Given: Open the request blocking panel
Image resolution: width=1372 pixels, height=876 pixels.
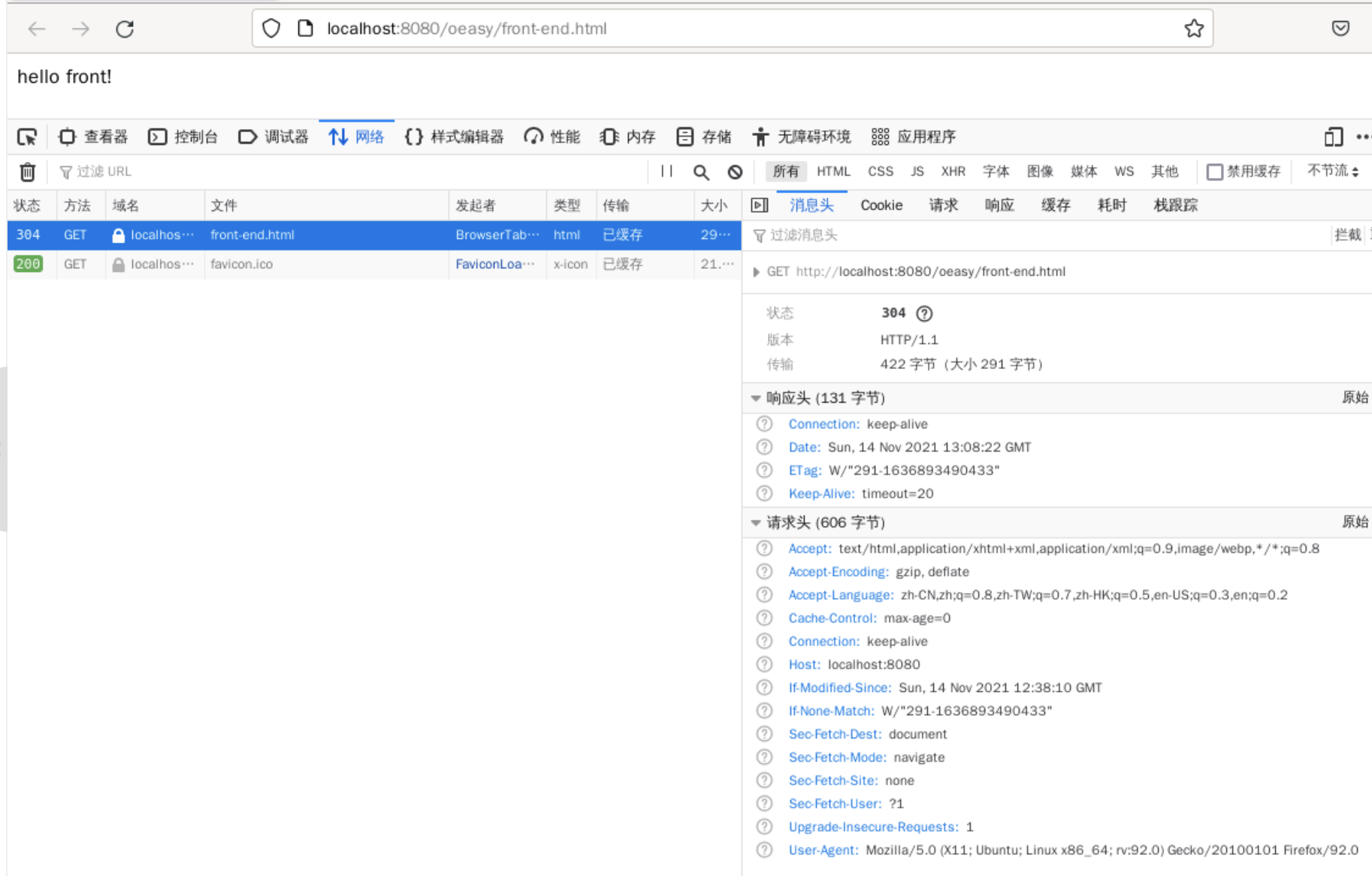Looking at the screenshot, I should coord(735,172).
